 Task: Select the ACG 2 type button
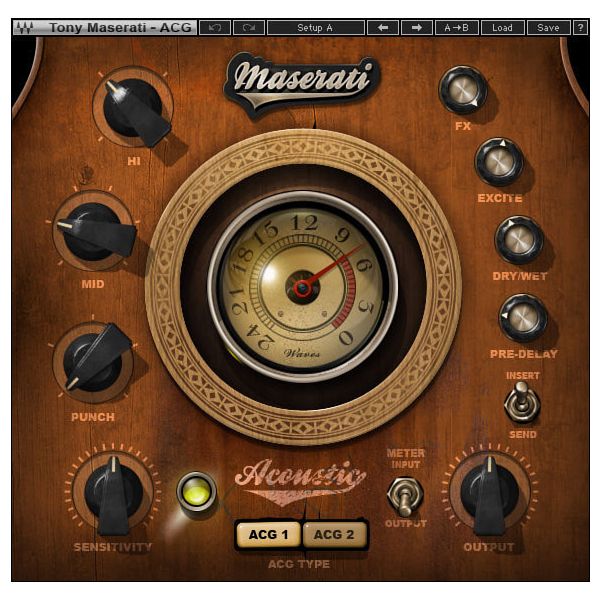[334, 535]
